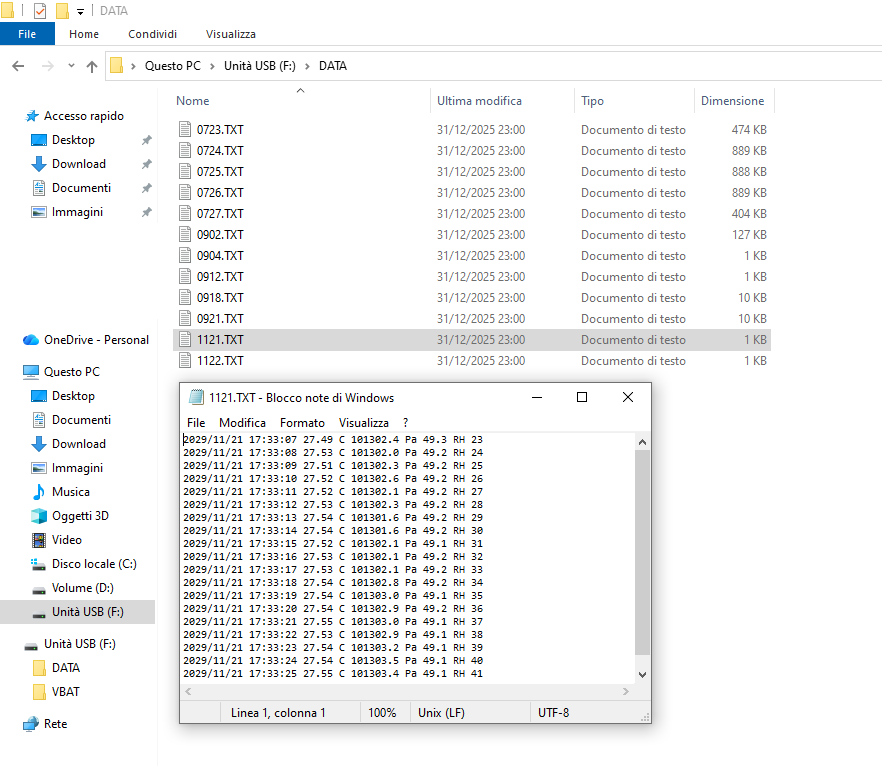This screenshot has height=766, width=882.
Task: Click the pinned Documenti icon in quick access
Action: pos(39,188)
